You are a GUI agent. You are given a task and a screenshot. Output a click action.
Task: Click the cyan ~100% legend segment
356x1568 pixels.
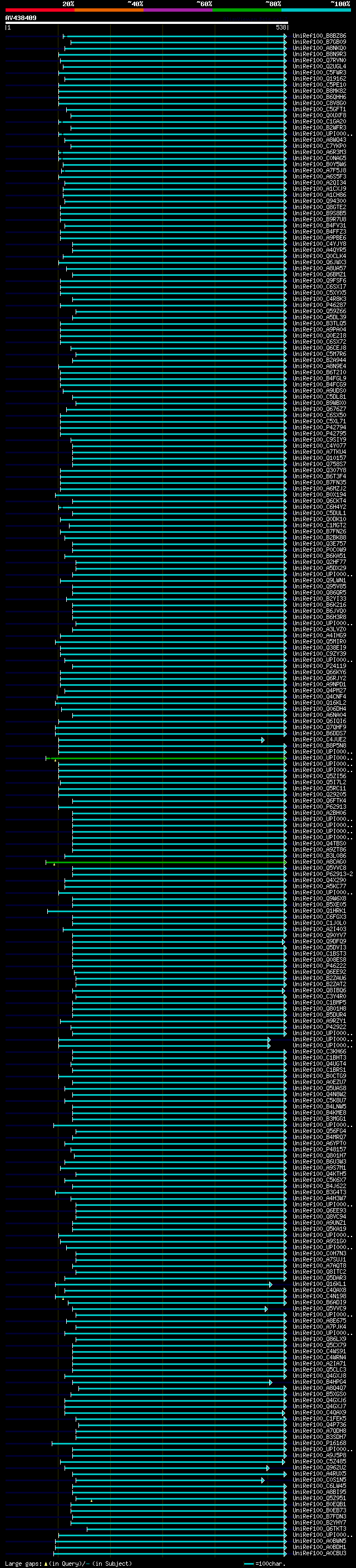click(316, 10)
